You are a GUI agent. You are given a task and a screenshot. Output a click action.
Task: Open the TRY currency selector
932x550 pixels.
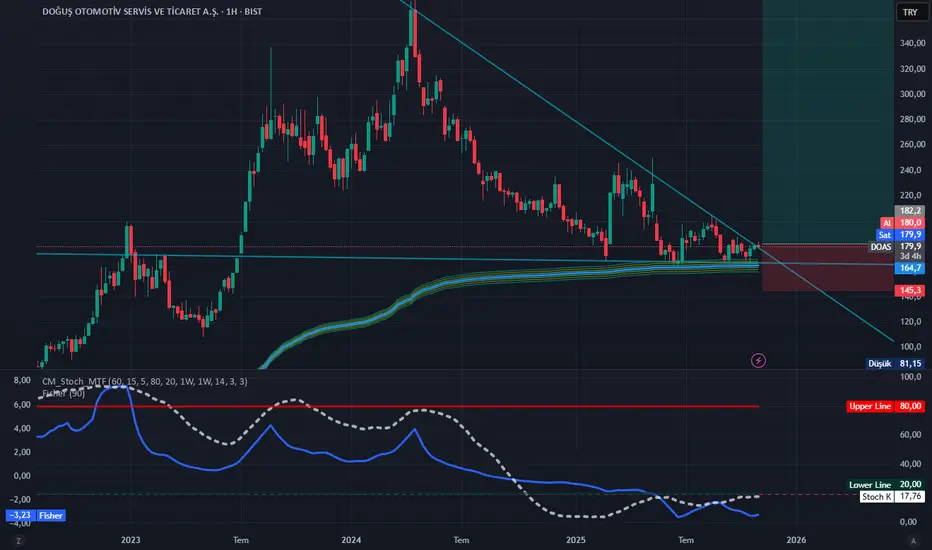910,12
